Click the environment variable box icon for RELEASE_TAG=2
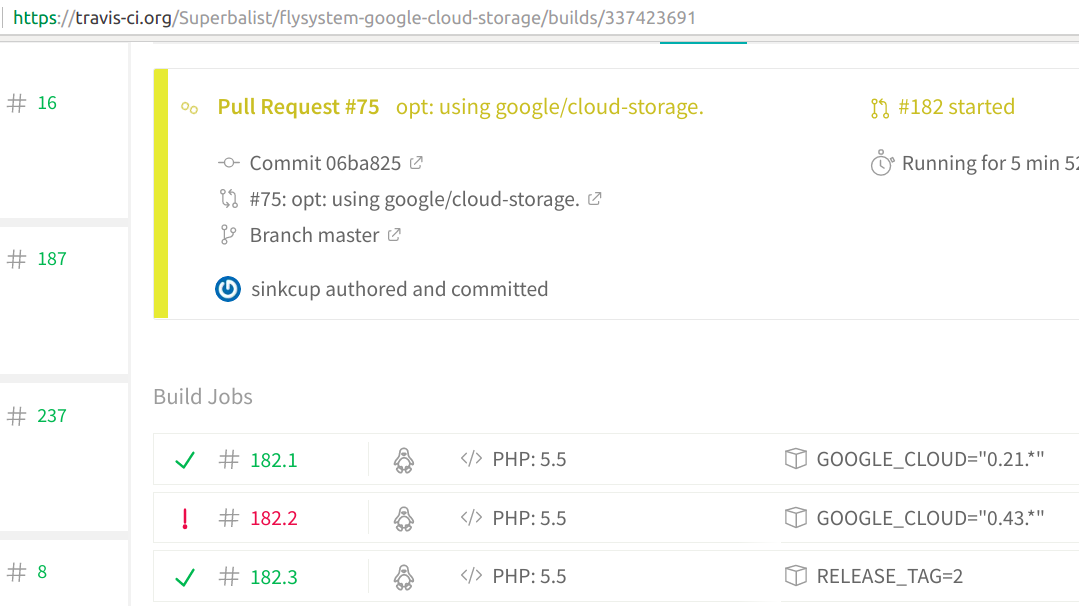This screenshot has height=606, width=1079. click(x=796, y=576)
